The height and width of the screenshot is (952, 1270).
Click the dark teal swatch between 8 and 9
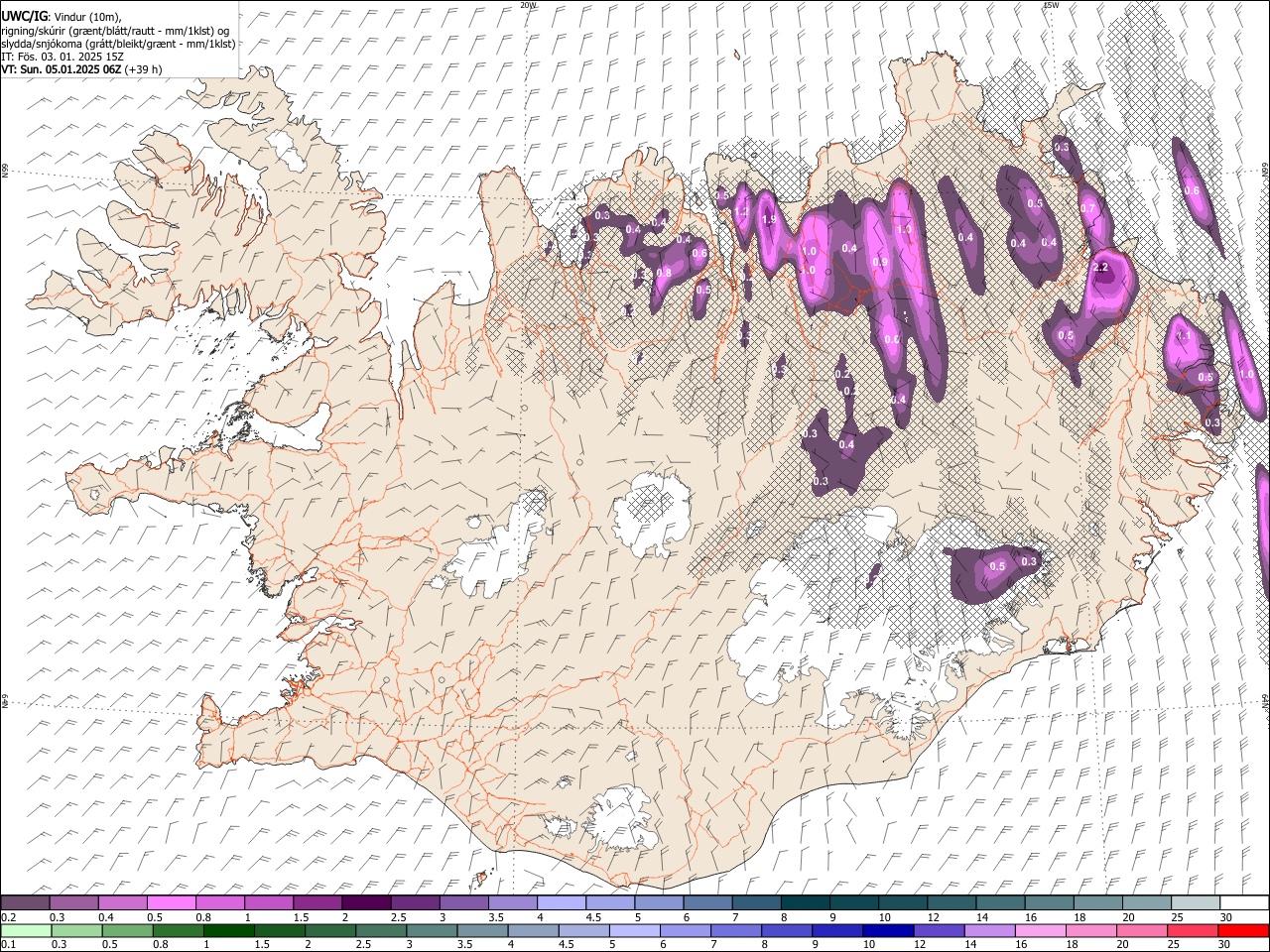806,903
